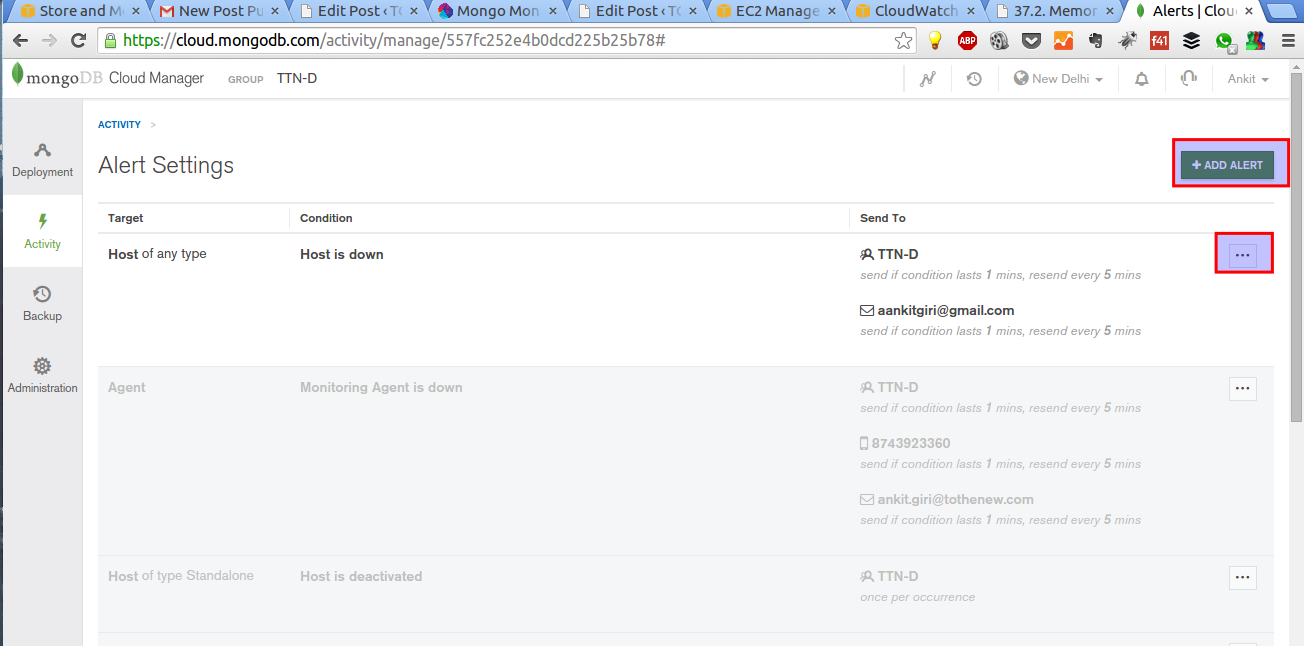1304x646 pixels.
Task: Click the ACTIVITY breadcrumb link
Action: click(119, 125)
